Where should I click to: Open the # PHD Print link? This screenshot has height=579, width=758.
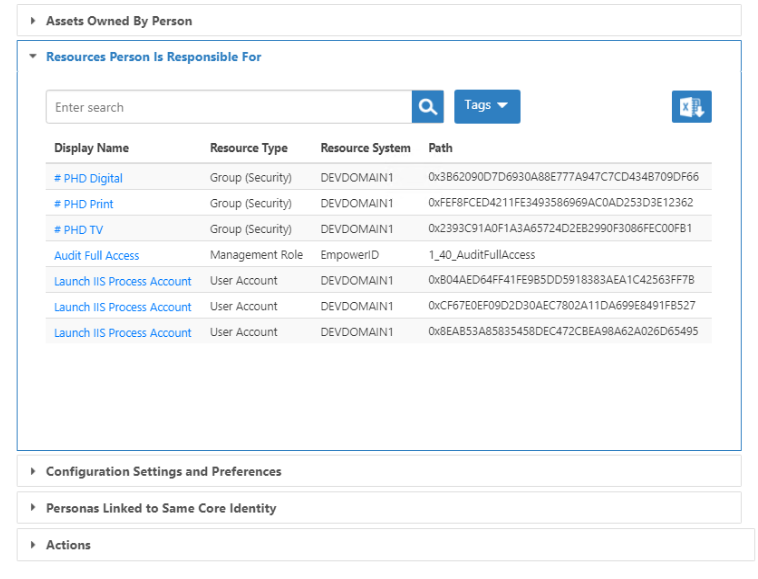84,204
